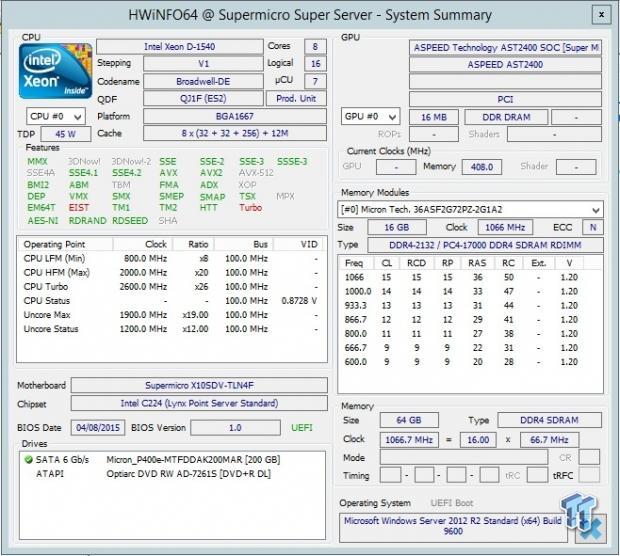Screen dimensions: 620x556
Task: Select the CPU LFM (Min) row
Action: 171,259
